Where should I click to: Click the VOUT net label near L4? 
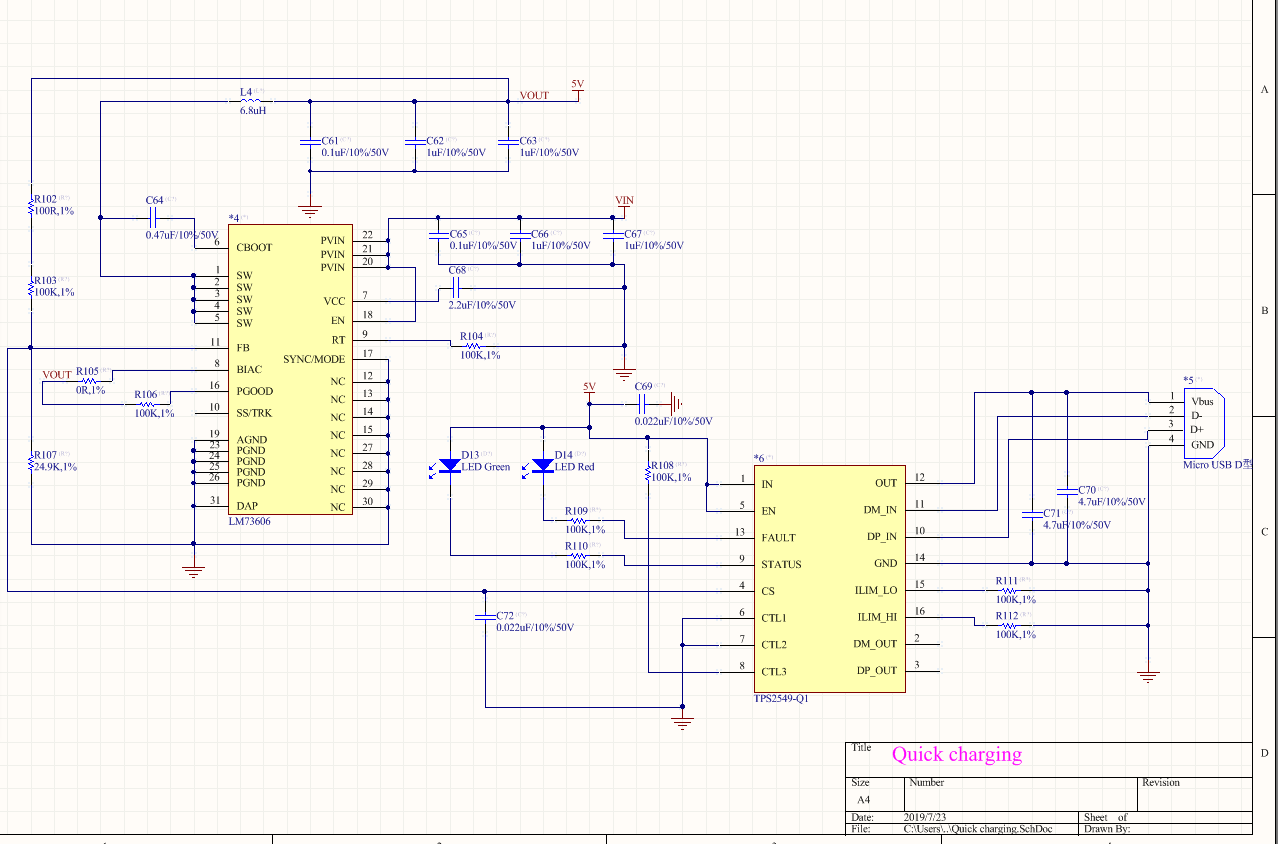534,96
